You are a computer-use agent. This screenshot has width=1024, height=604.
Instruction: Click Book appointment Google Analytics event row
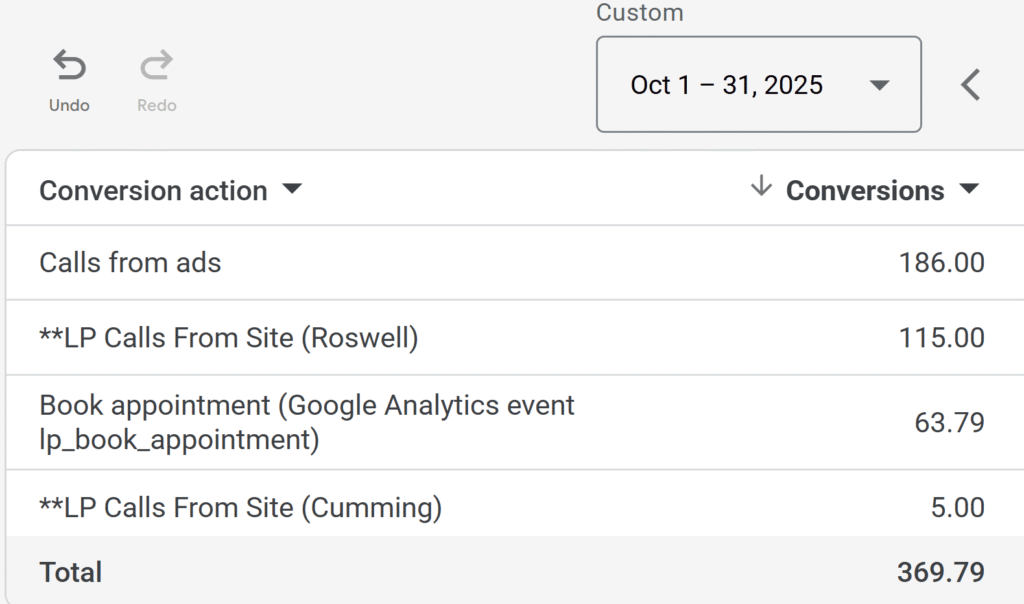515,422
